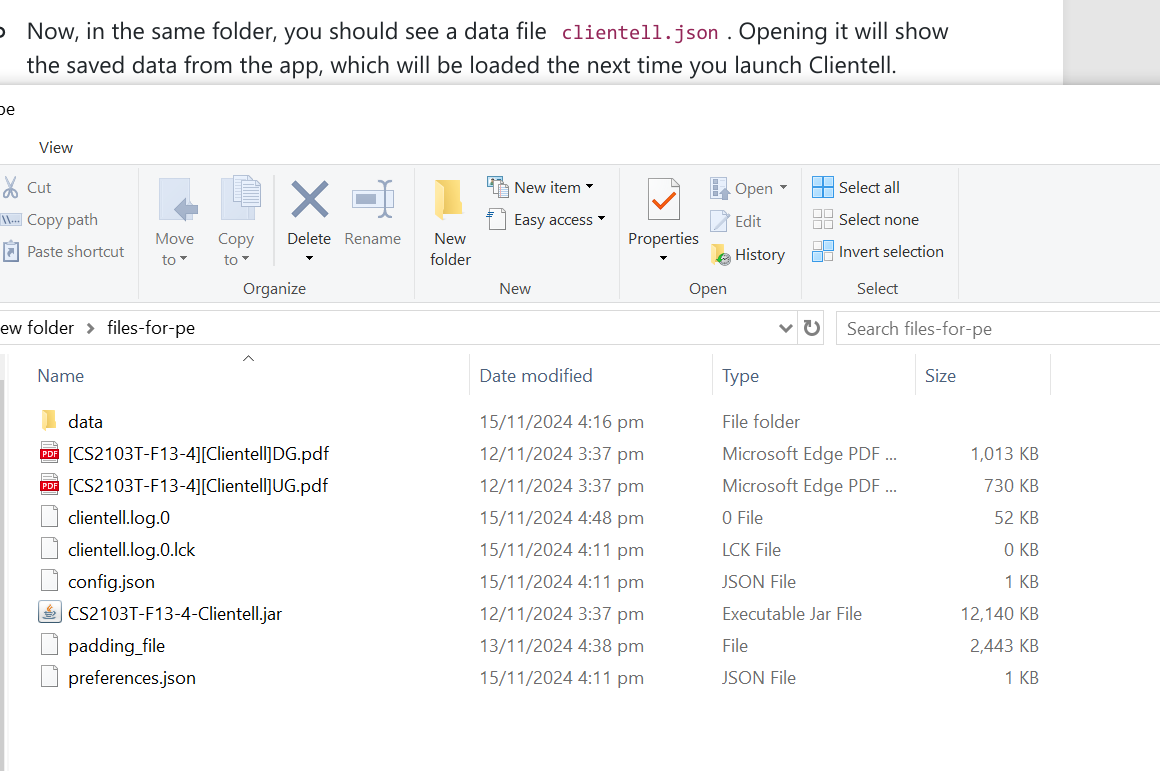
Task: Click the Search files-for-pe box
Action: pyautogui.click(x=997, y=328)
